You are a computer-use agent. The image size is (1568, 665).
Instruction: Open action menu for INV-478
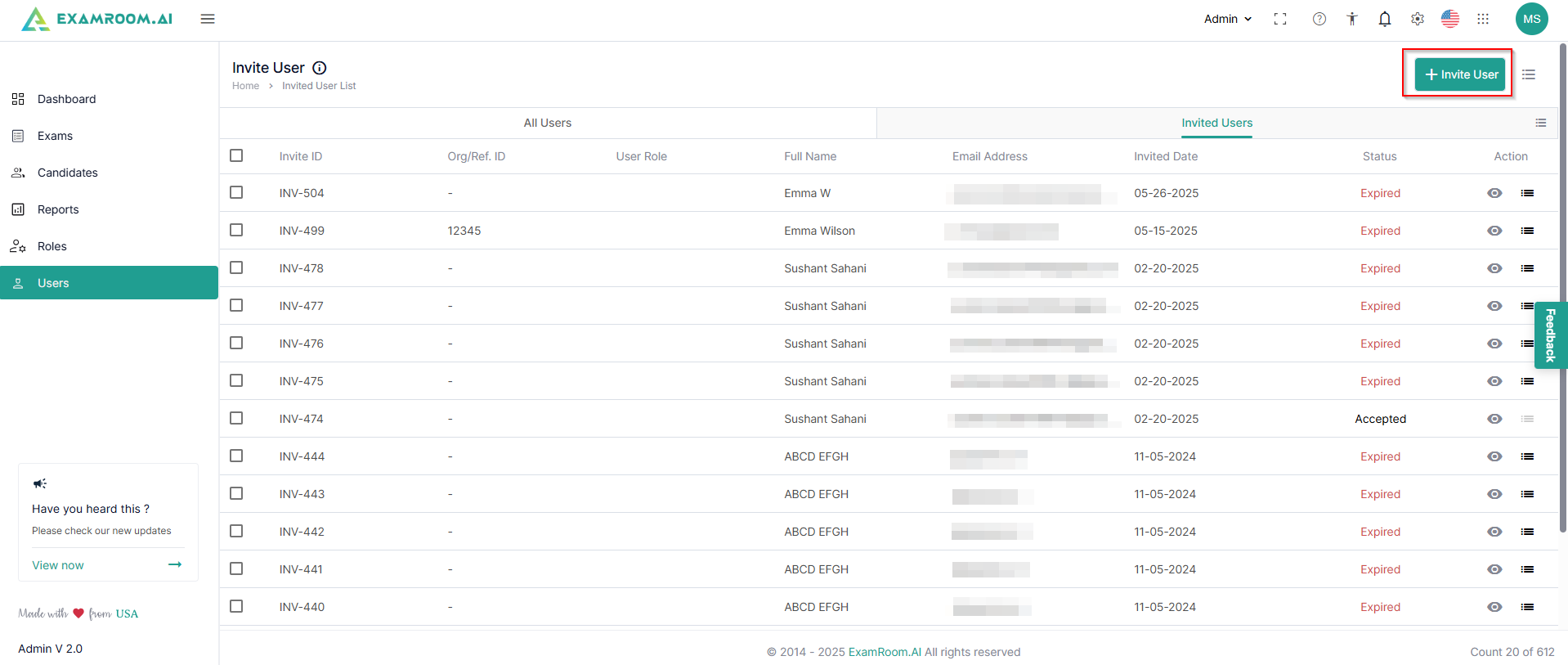click(x=1527, y=268)
